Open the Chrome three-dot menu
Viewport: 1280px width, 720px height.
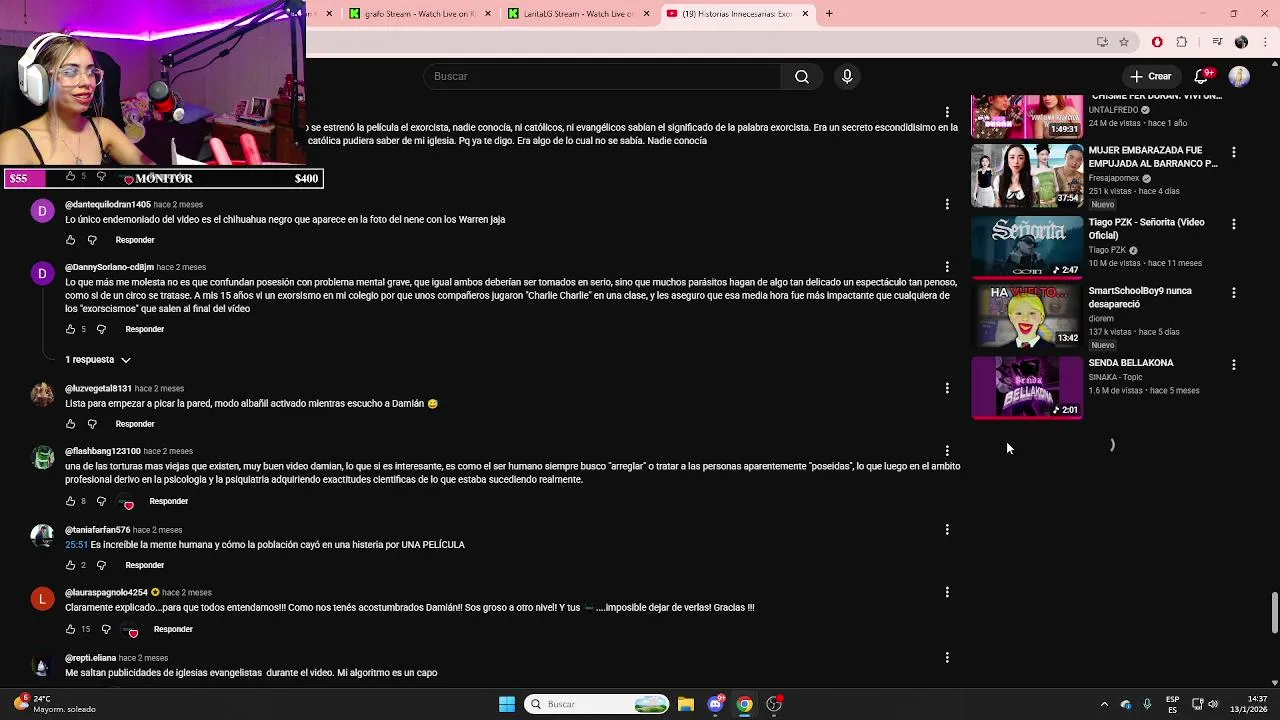coord(1265,42)
